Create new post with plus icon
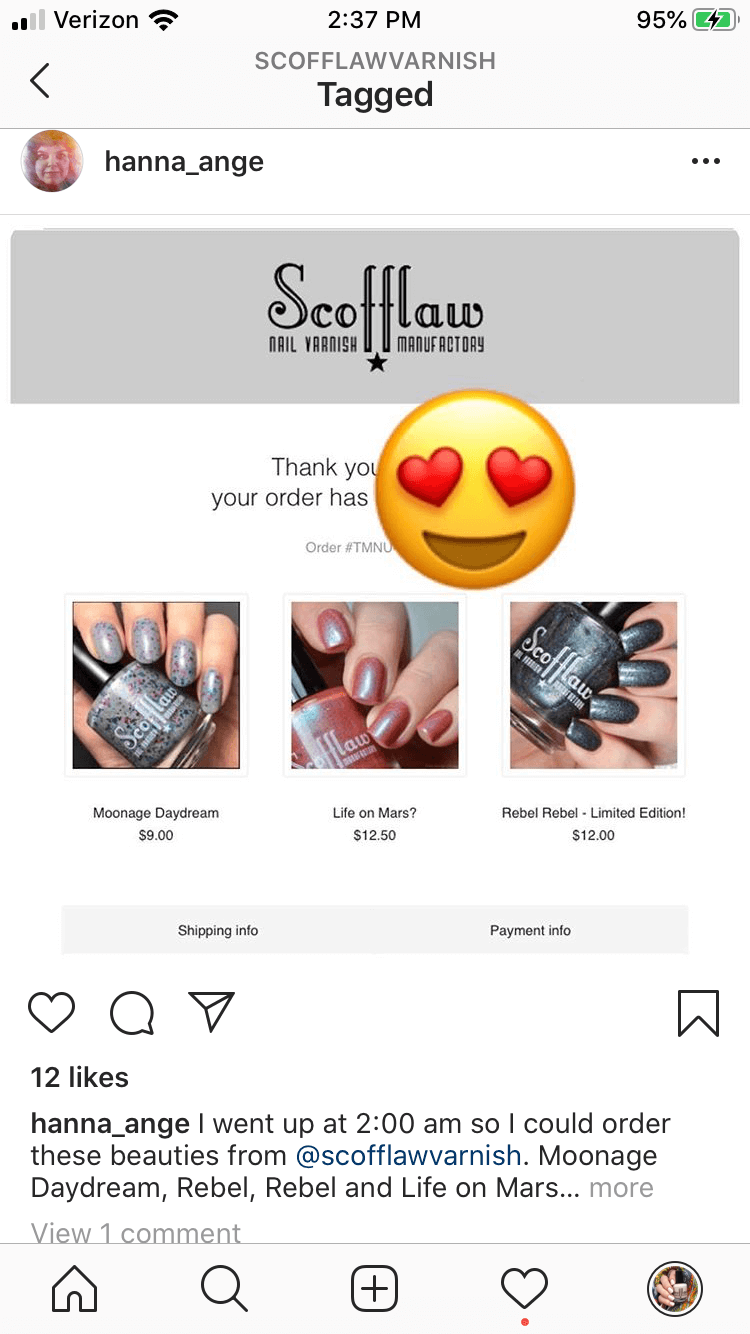This screenshot has height=1334, width=750. click(374, 1288)
